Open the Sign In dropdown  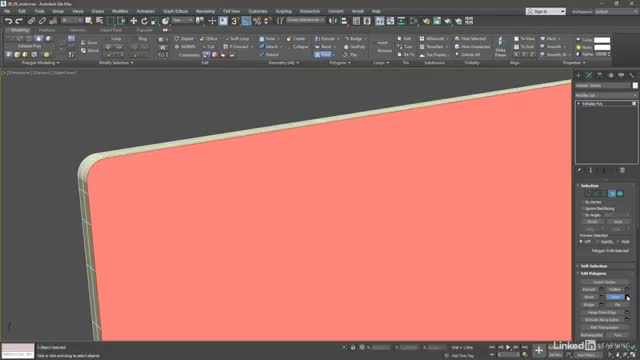pos(546,11)
